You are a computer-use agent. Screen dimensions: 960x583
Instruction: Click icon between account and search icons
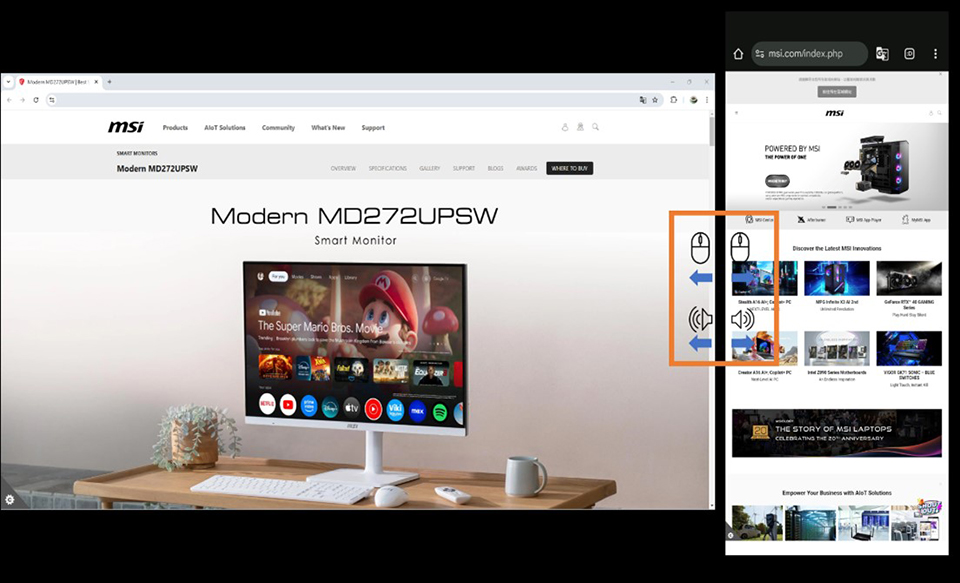(580, 127)
